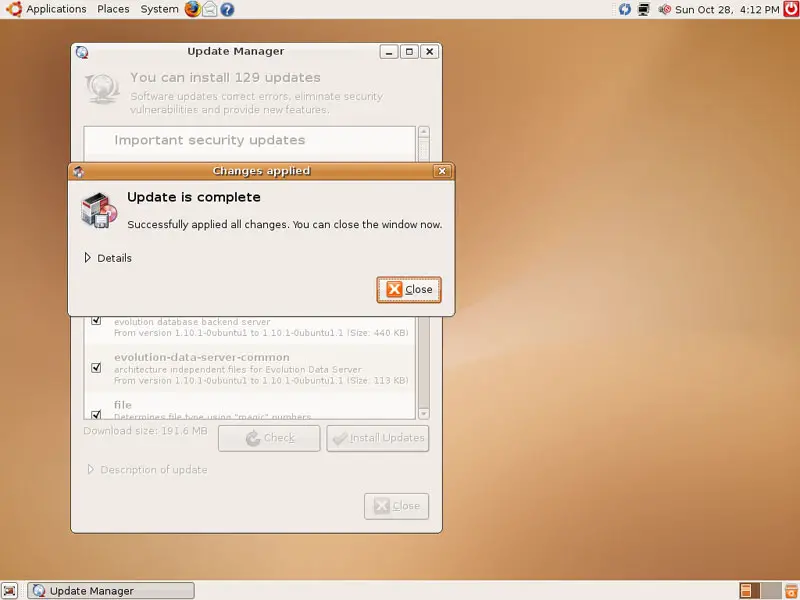Click the Update Manager taskbar button
The height and width of the screenshot is (600, 800).
click(110, 591)
